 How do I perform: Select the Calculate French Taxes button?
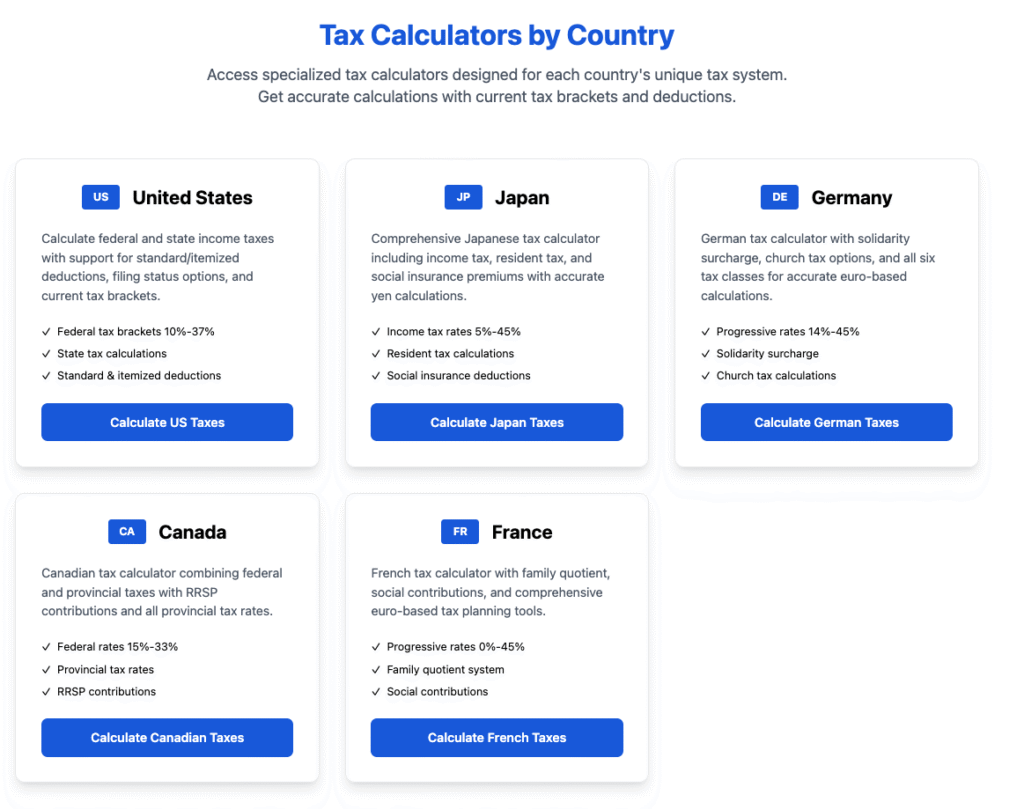497,737
